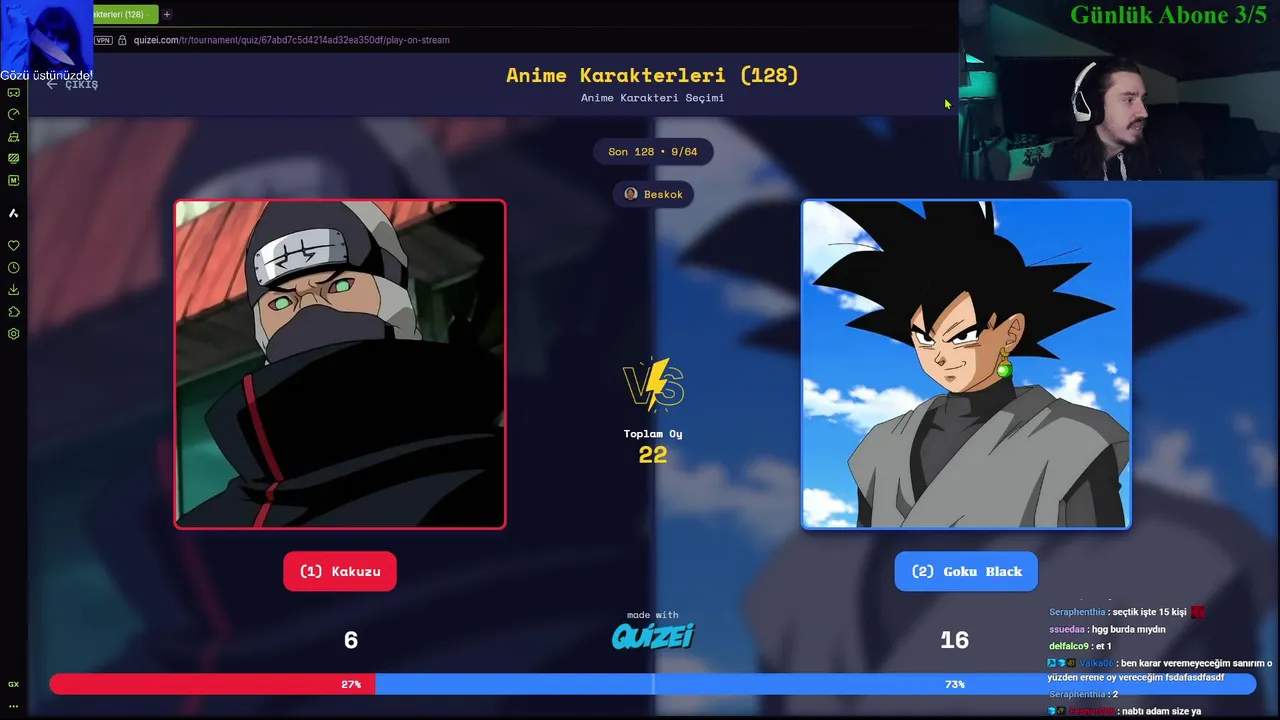Click the padlock site info icon
The height and width of the screenshot is (720, 1280).
pyautogui.click(x=122, y=40)
